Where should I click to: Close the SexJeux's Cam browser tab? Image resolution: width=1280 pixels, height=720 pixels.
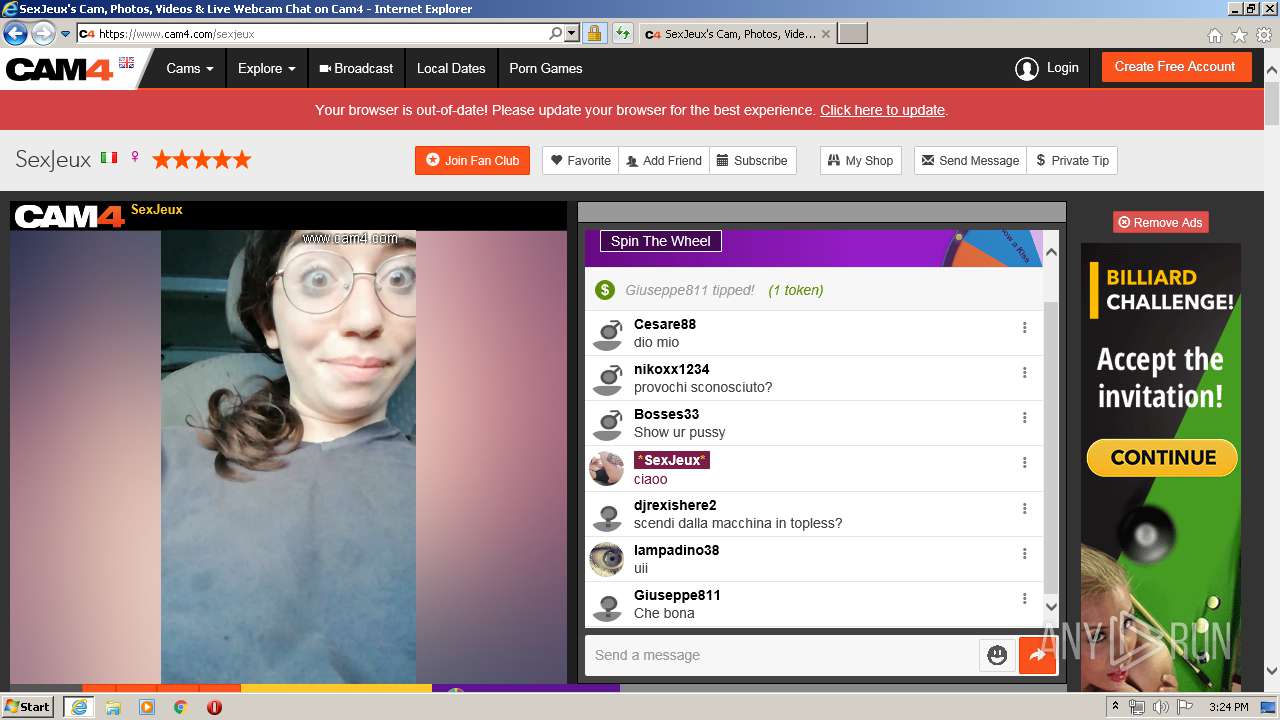click(826, 34)
